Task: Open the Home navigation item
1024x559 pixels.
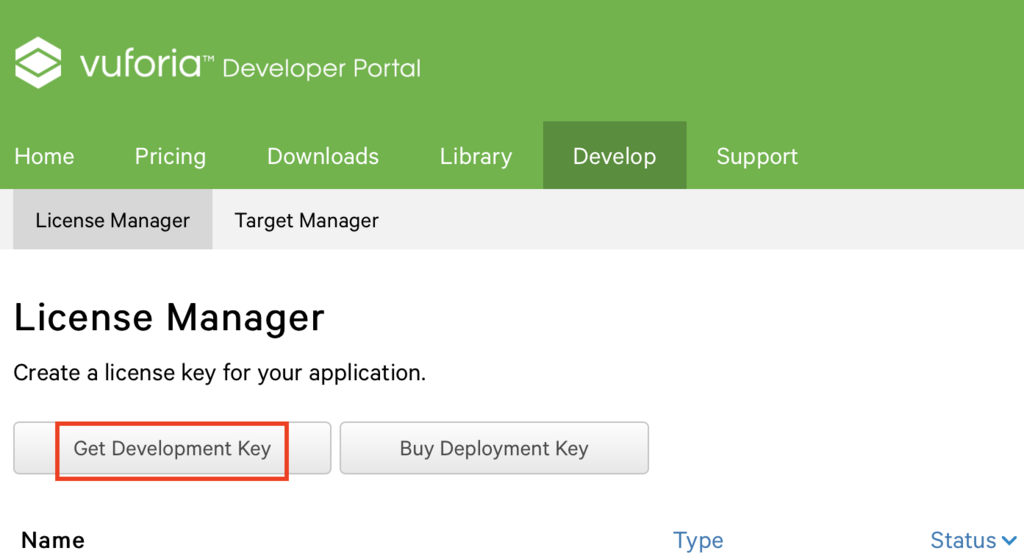Action: (44, 156)
